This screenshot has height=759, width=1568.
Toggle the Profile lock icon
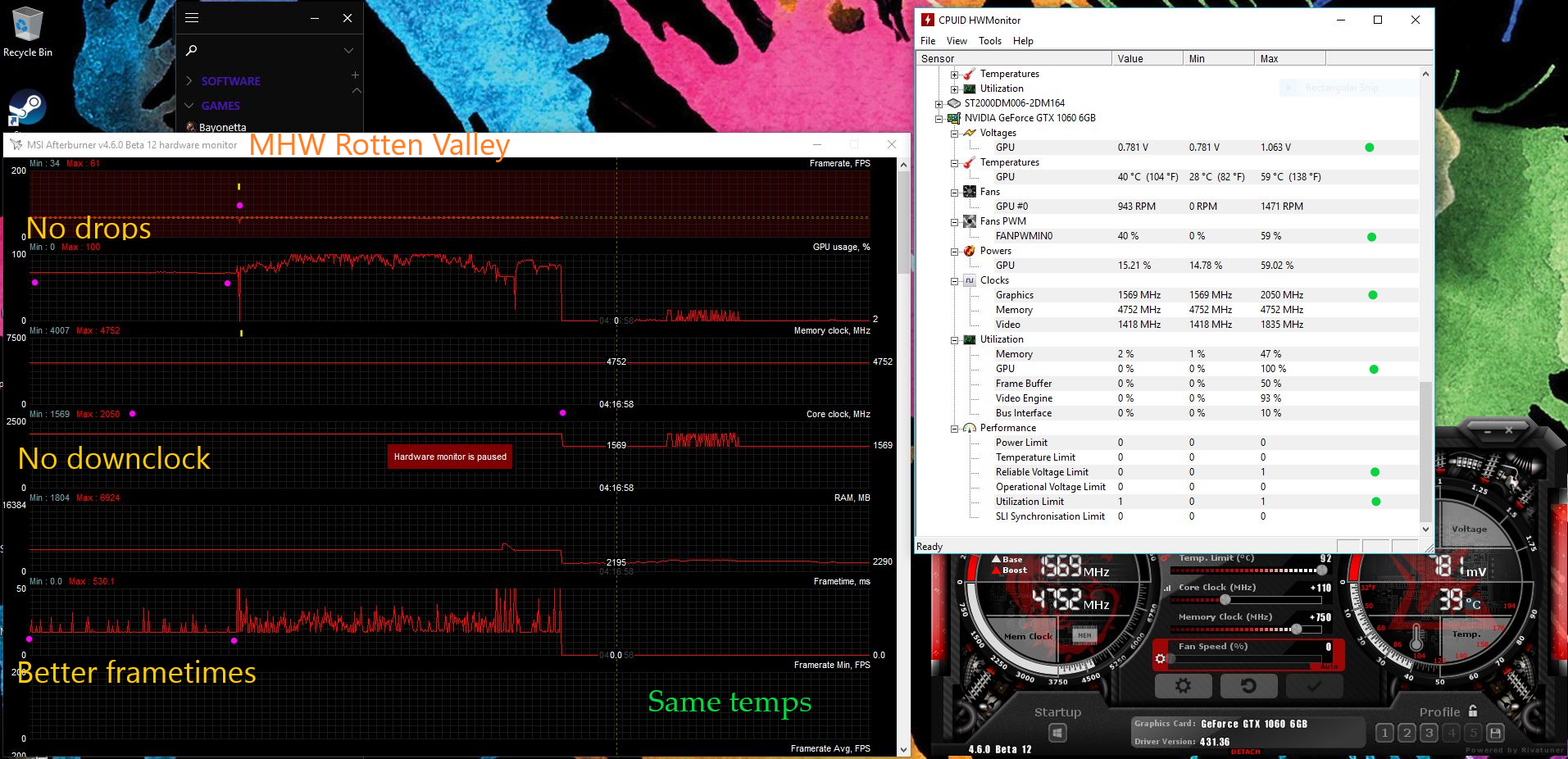pyautogui.click(x=1473, y=711)
